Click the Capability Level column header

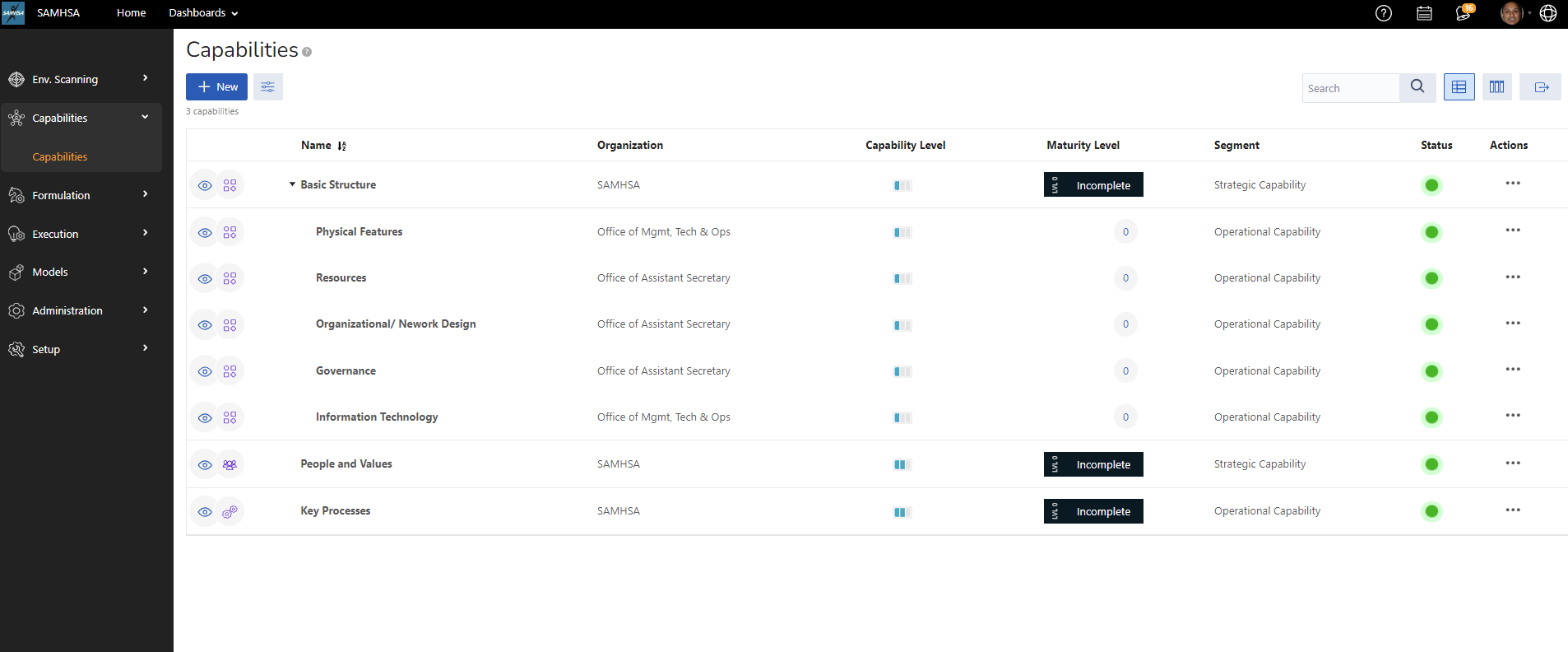coord(905,145)
